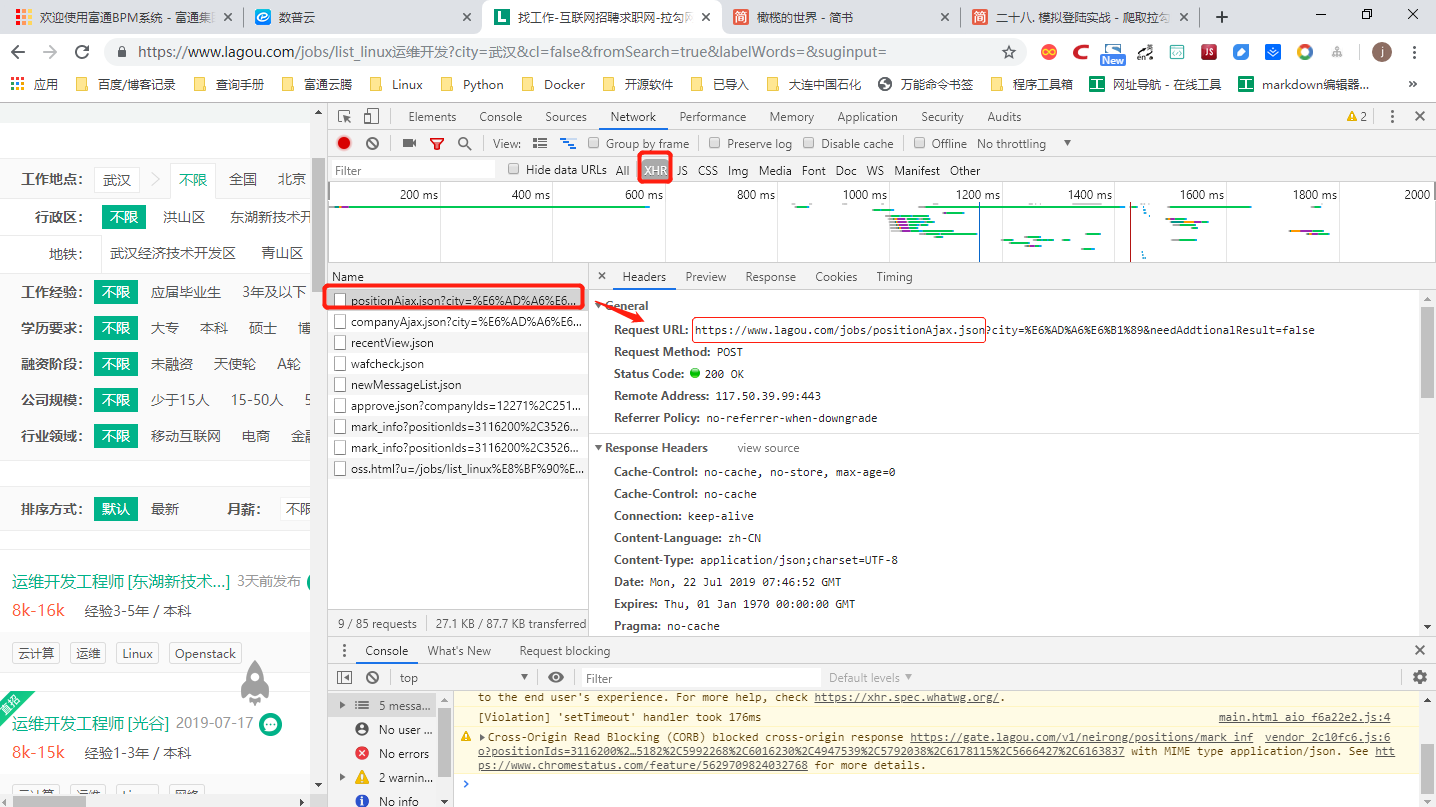Select the 洪山区 district filter
This screenshot has height=807, width=1436.
point(184,217)
